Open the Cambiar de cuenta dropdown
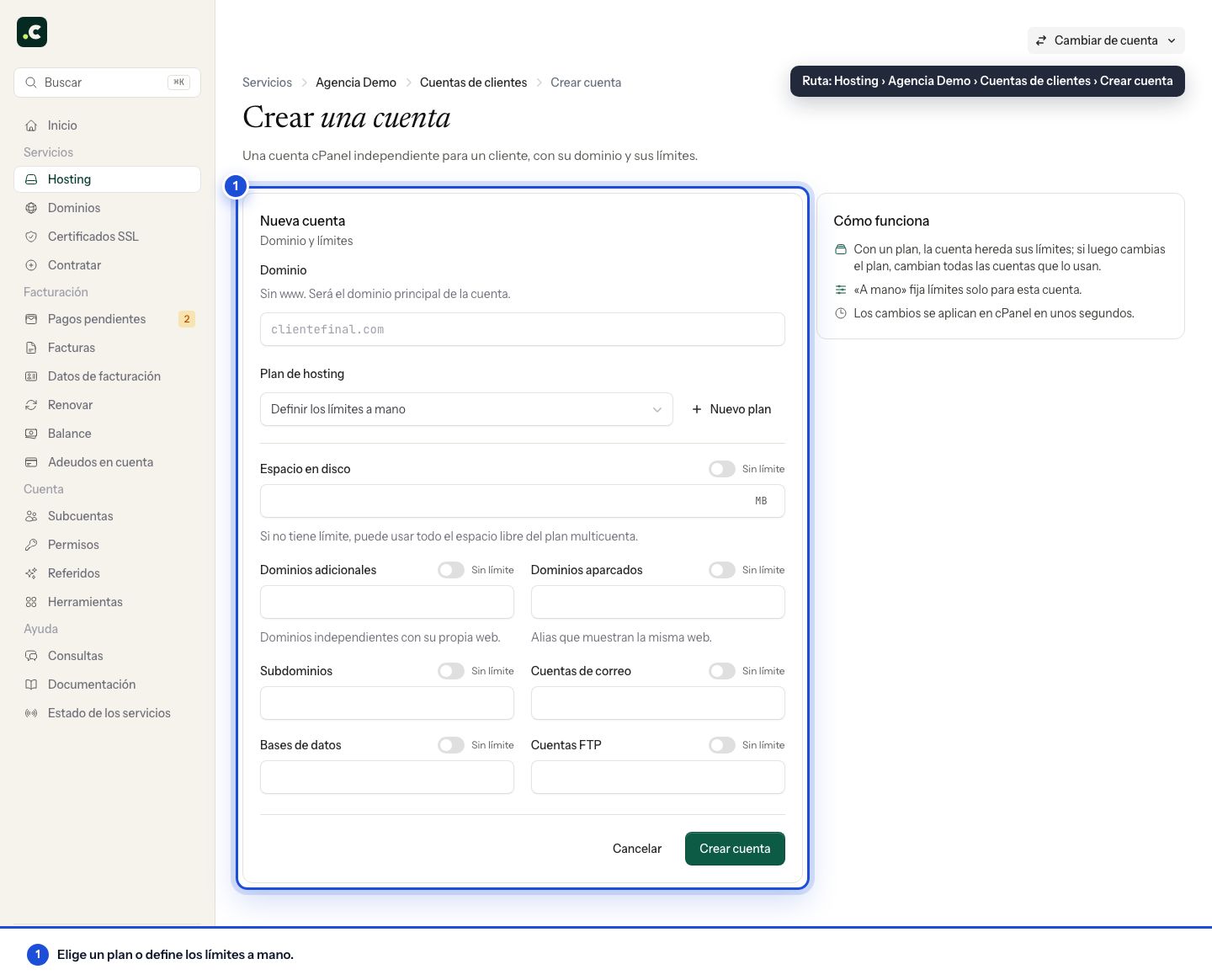The image size is (1212, 980). [x=1106, y=40]
